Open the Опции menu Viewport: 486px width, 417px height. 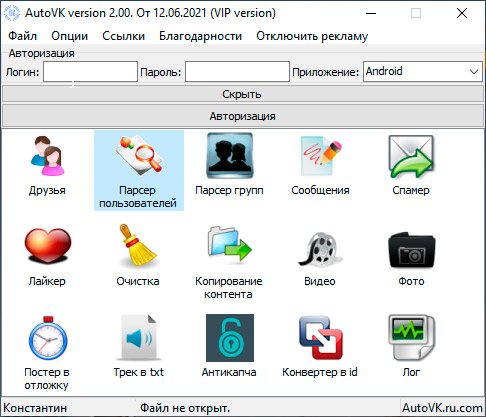pos(70,36)
